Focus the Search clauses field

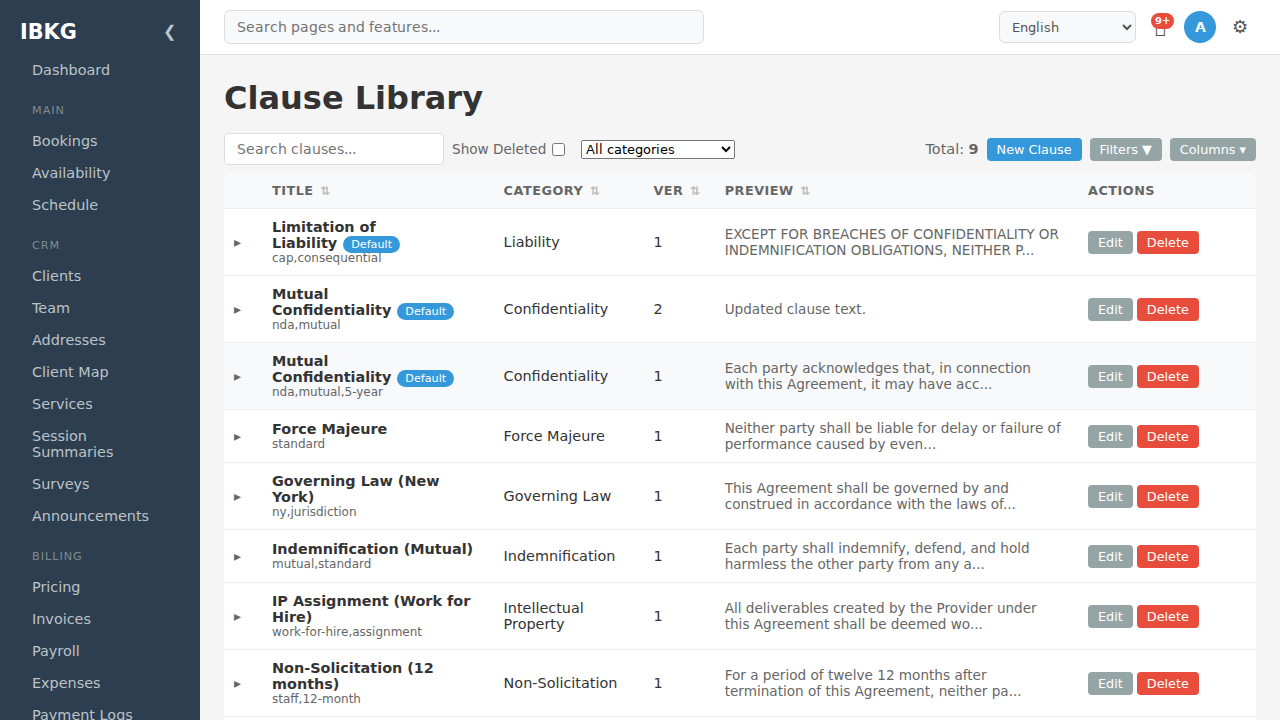coord(334,149)
